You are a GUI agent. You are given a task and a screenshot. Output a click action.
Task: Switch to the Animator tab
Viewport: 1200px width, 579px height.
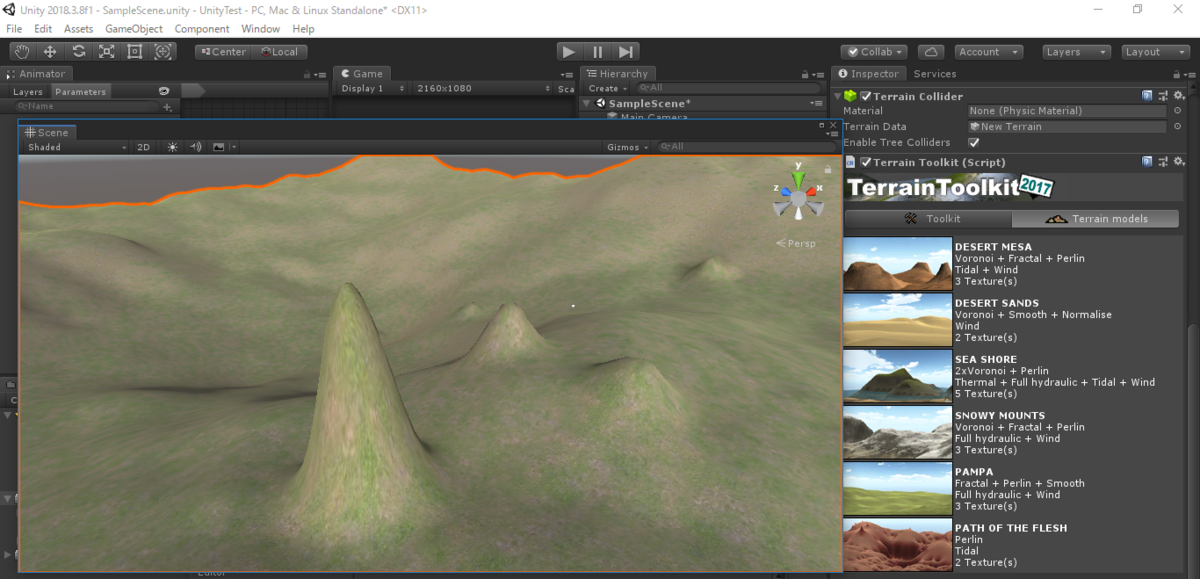coord(36,74)
